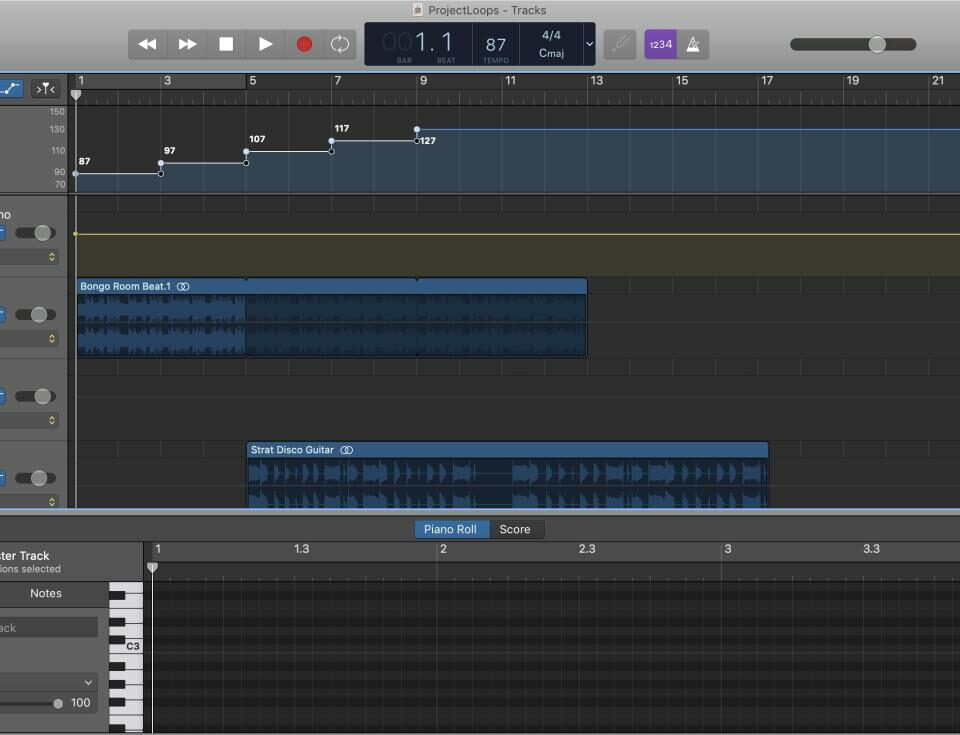Click the ProjectLoops document icon in title bar
This screenshot has height=735, width=960.
tap(418, 10)
